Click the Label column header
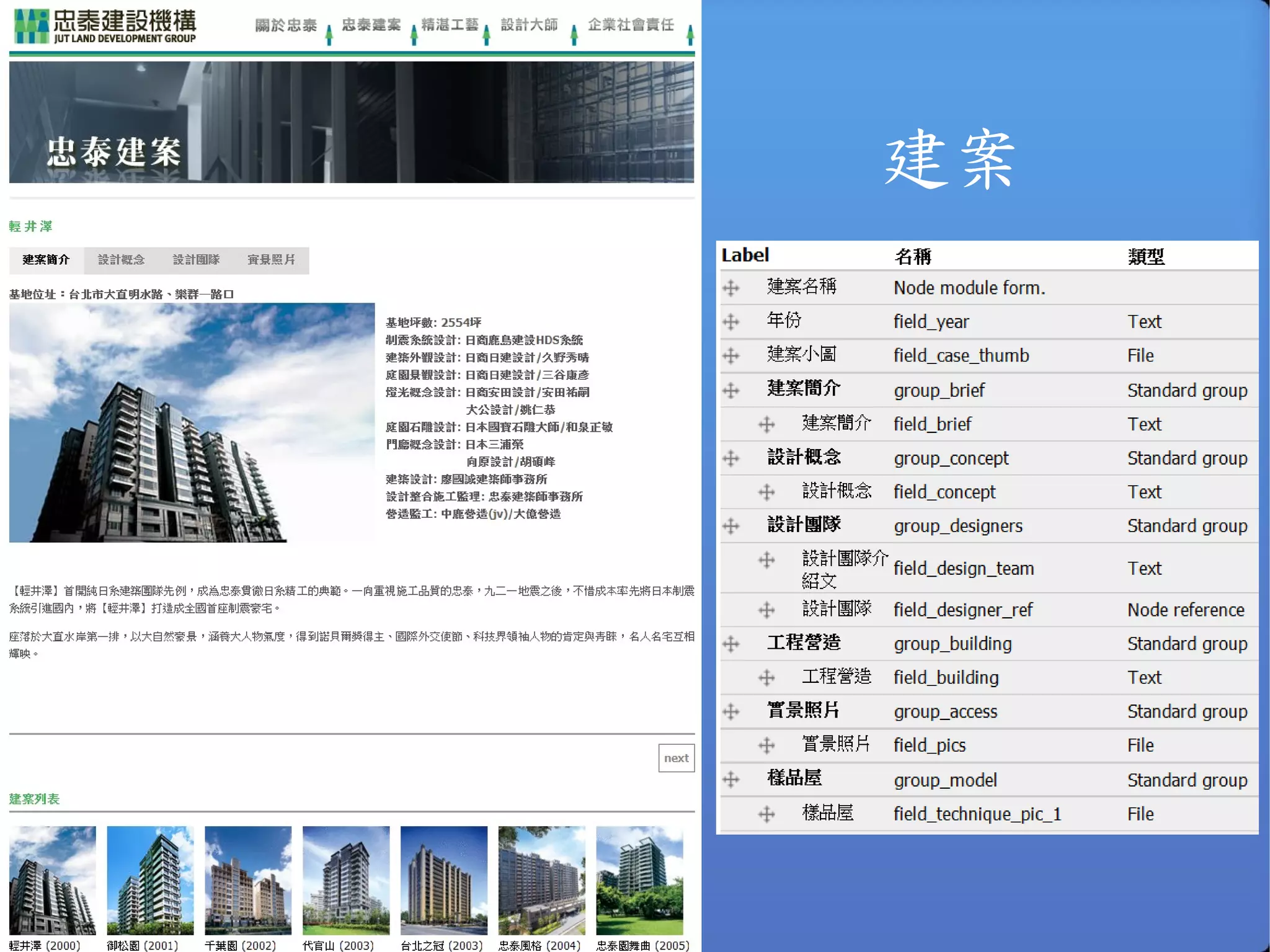 tap(745, 255)
